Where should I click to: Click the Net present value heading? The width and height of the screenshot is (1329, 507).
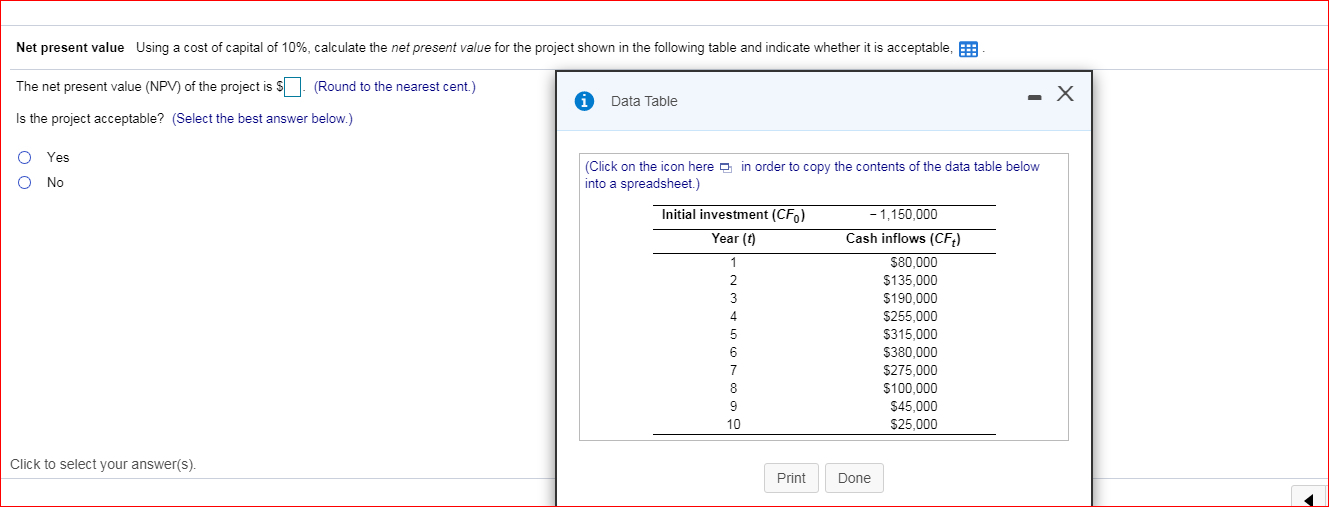[x=70, y=48]
